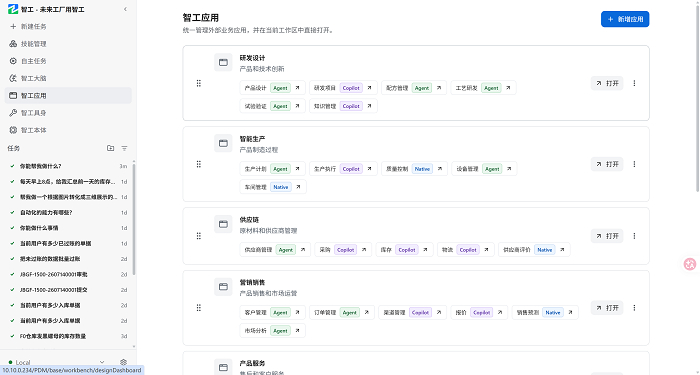Screen dimensions: 700x375
Task: Click the 智工 logo icon in sidebar header
Action: tap(13, 9)
